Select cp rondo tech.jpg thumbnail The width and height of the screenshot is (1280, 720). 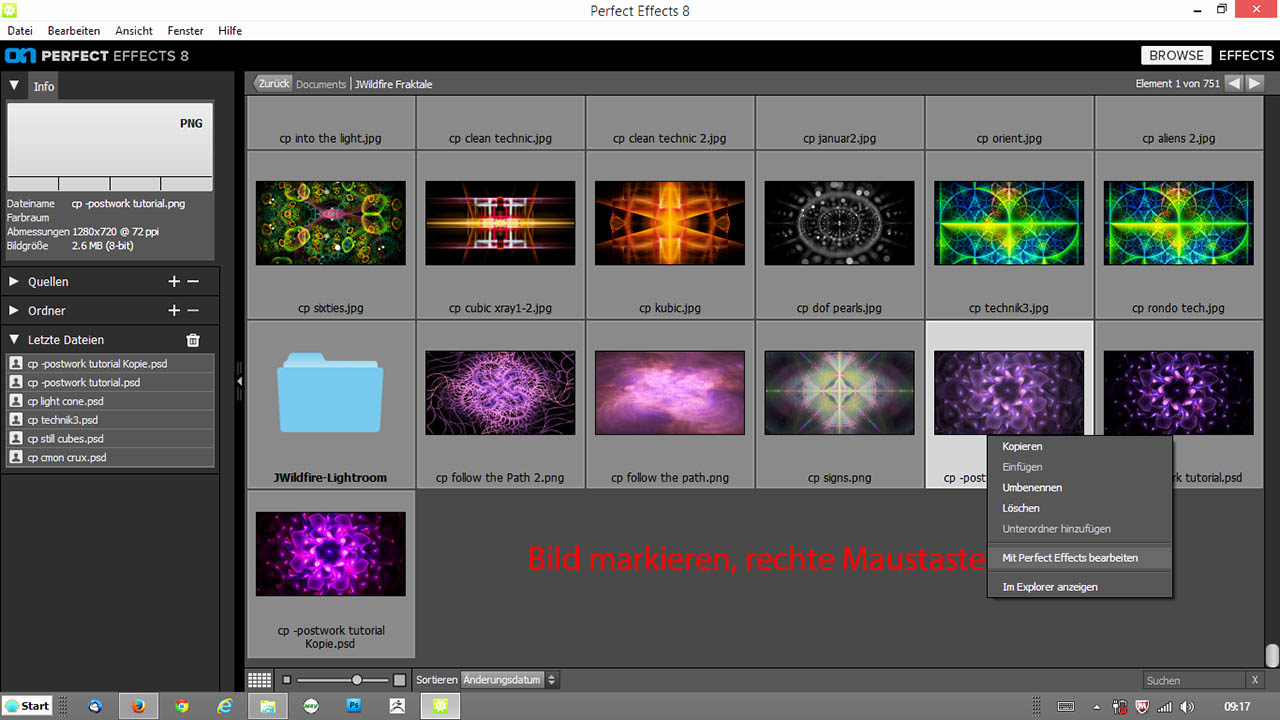[1179, 223]
